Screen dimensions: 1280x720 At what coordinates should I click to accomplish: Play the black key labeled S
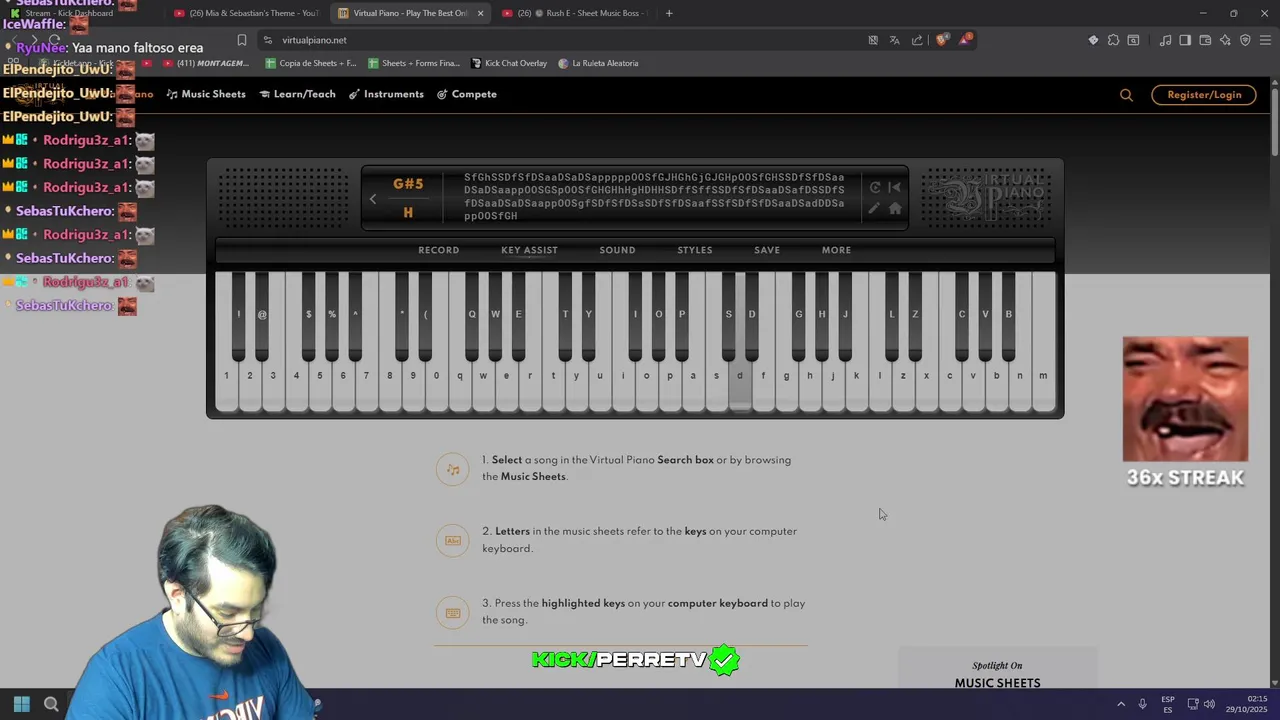tap(728, 314)
